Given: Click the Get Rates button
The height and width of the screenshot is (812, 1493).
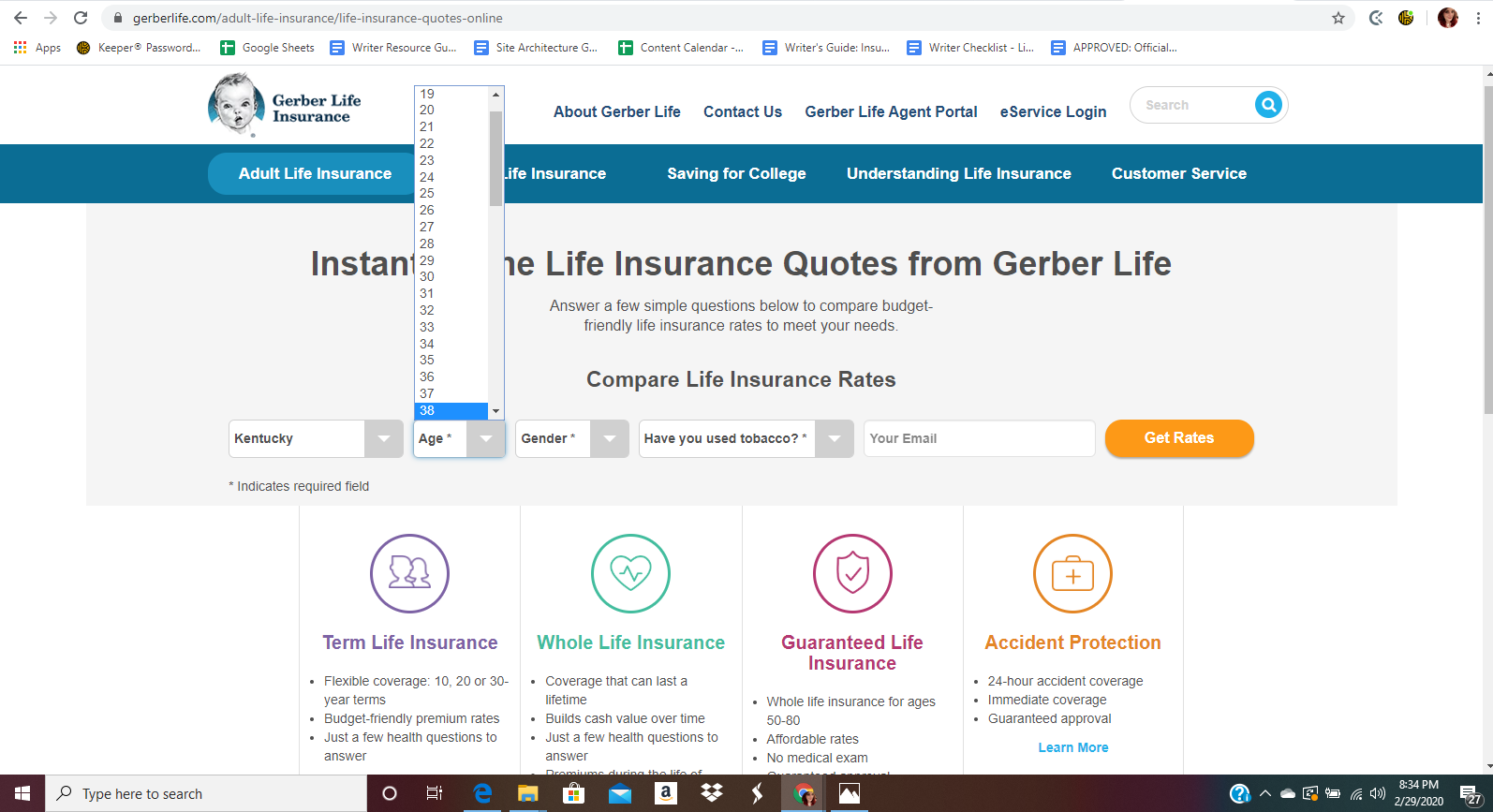Looking at the screenshot, I should (x=1179, y=437).
